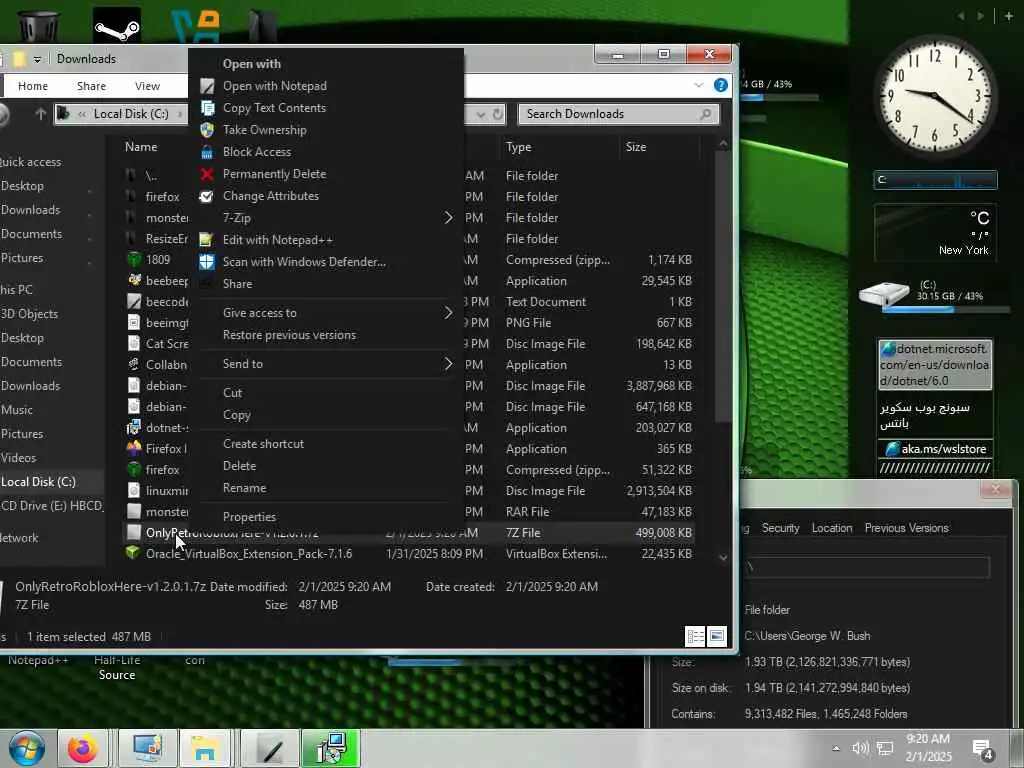The height and width of the screenshot is (768, 1024).
Task: Open the notification center icon
Action: point(982,749)
